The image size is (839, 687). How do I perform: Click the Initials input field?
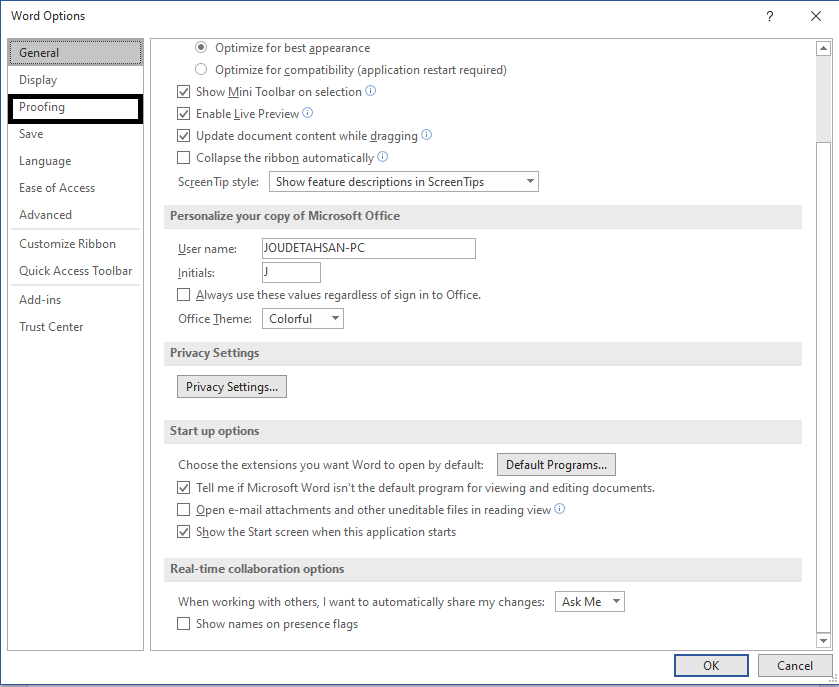pos(291,272)
